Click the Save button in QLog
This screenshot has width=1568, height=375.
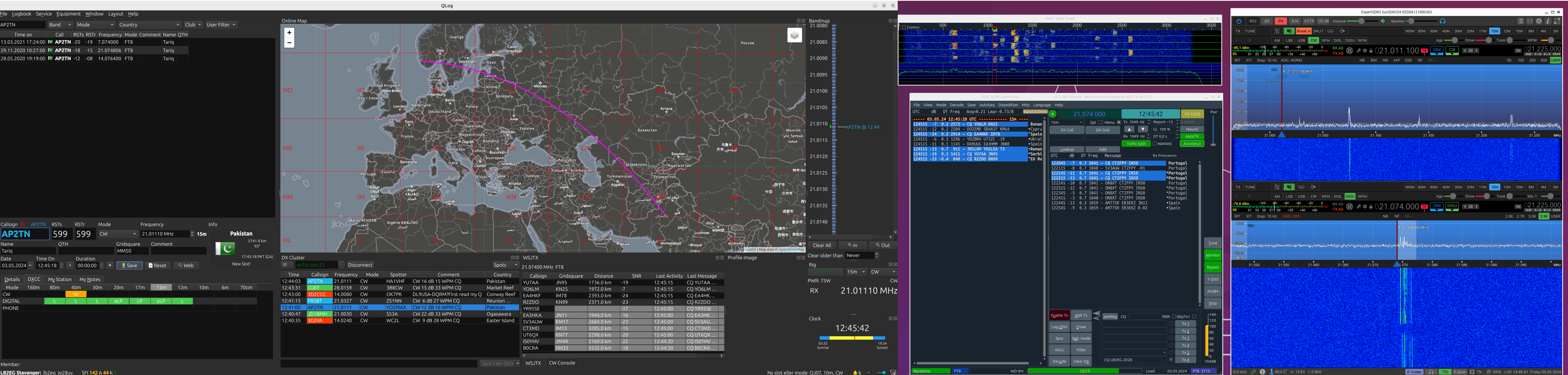130,266
